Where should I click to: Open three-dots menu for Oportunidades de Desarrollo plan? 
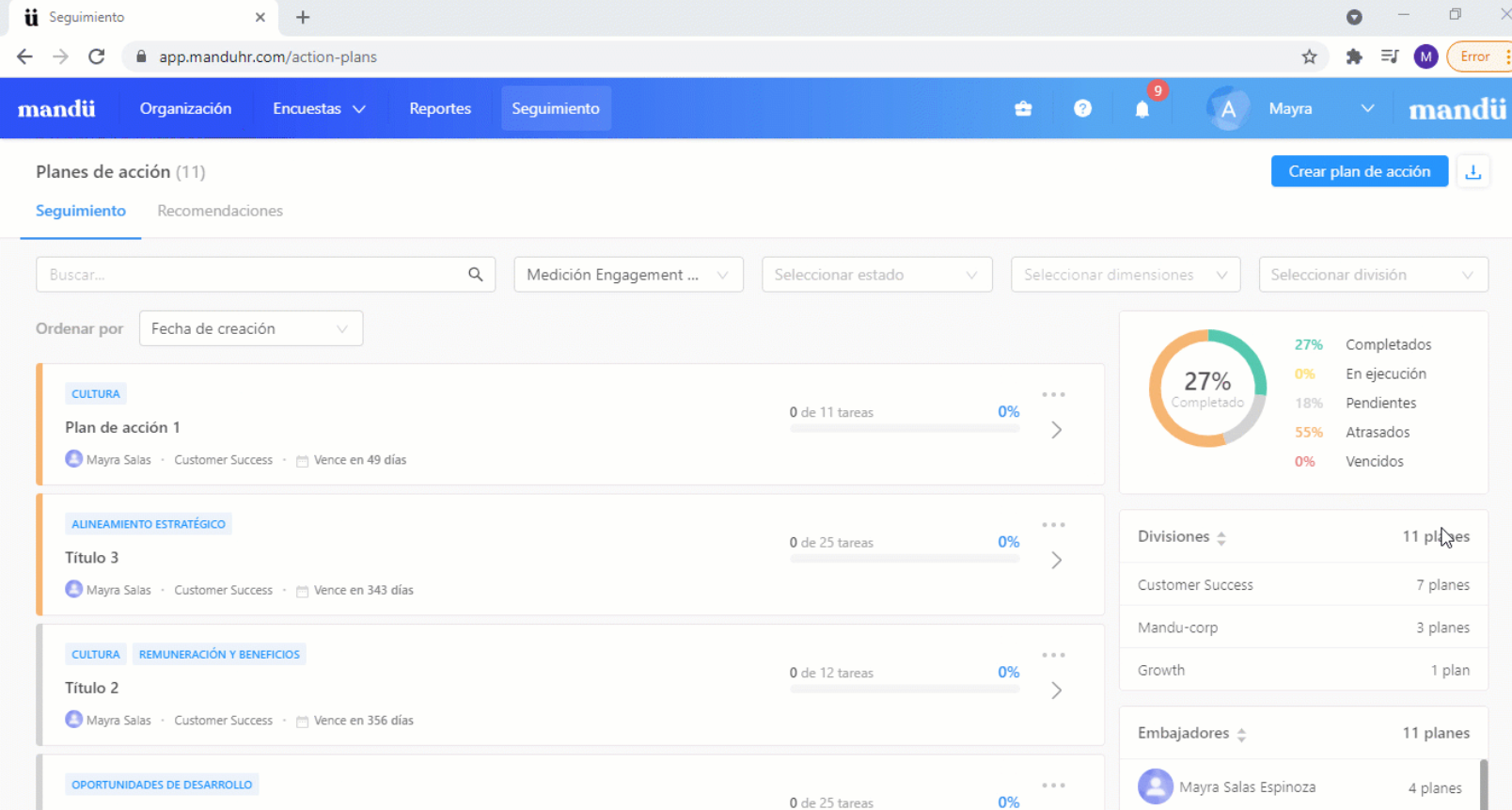coord(1053,785)
